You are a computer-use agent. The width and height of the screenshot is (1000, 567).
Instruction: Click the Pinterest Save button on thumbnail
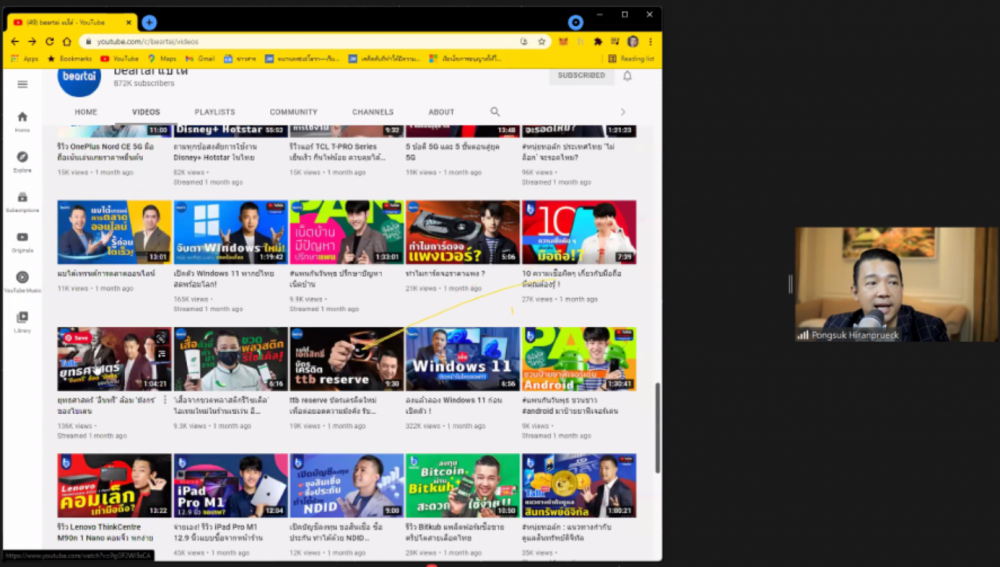click(x=76, y=338)
